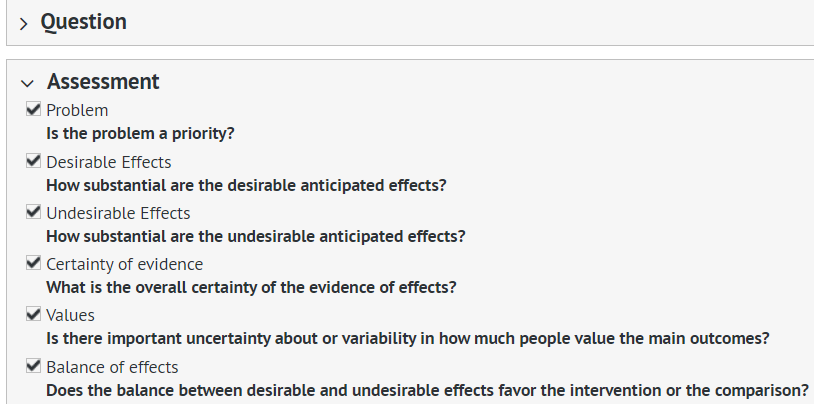Open 'How substantial are the desirable anticipated effects?'
The image size is (814, 404).
(x=246, y=185)
